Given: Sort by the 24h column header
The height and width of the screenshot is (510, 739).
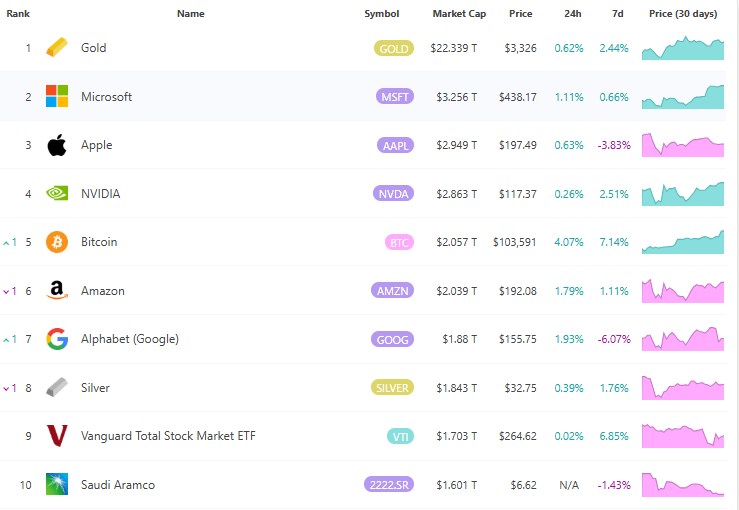Looking at the screenshot, I should pos(573,14).
